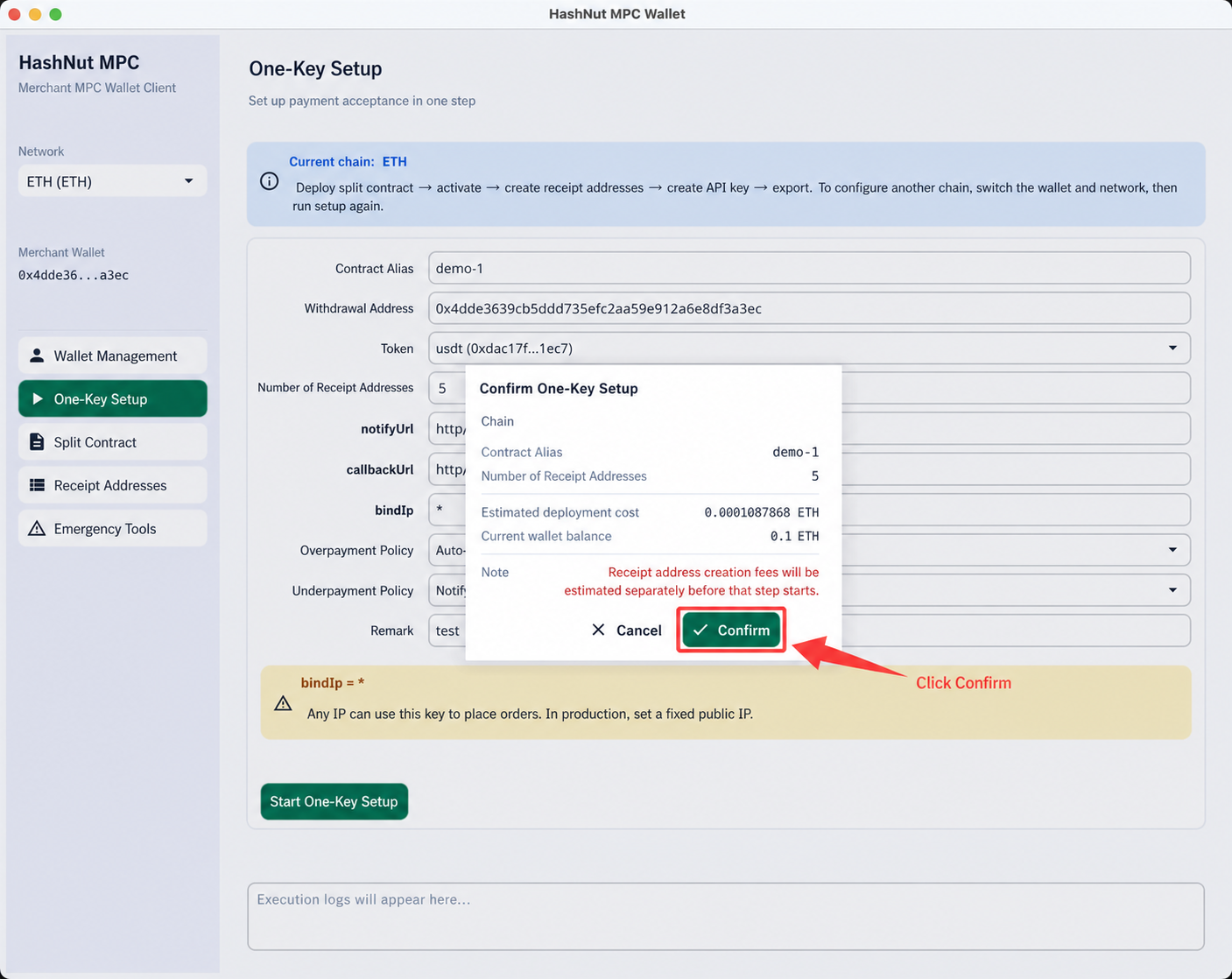Click the 'Current chain: ETH' label
1232x979 pixels.
(x=348, y=161)
